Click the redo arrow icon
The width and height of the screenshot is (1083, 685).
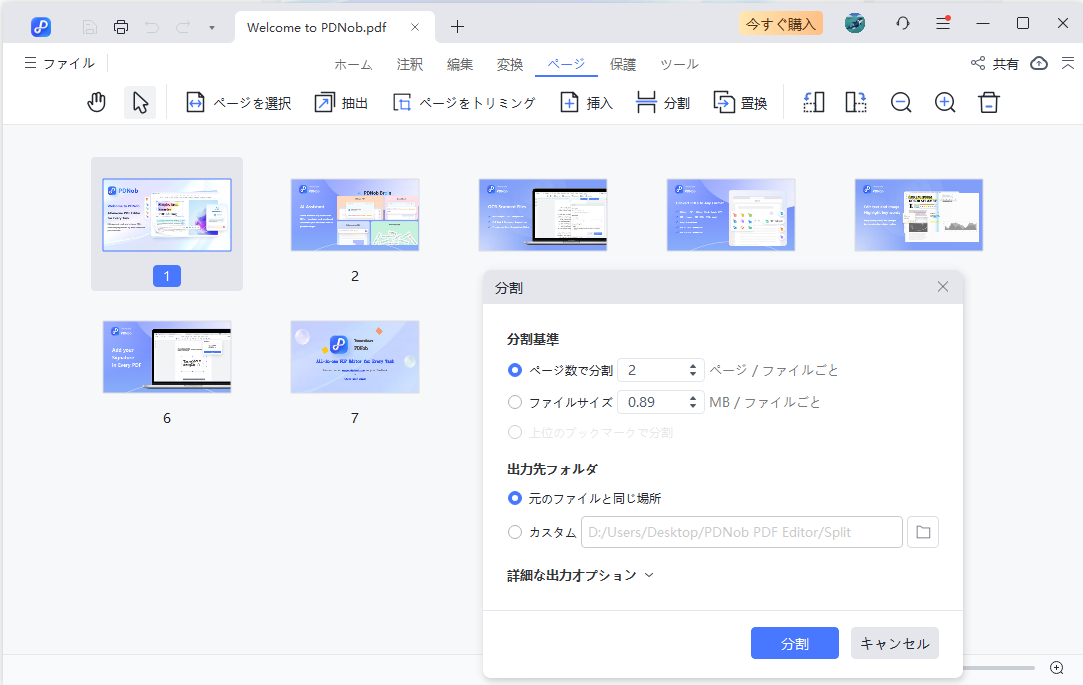pos(183,27)
